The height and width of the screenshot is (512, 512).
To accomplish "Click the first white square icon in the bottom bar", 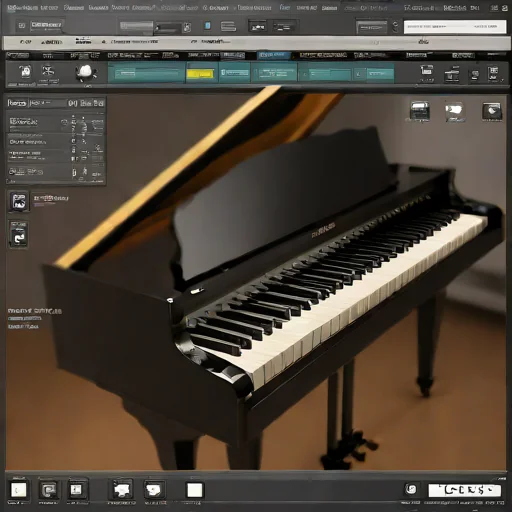I will 19,490.
